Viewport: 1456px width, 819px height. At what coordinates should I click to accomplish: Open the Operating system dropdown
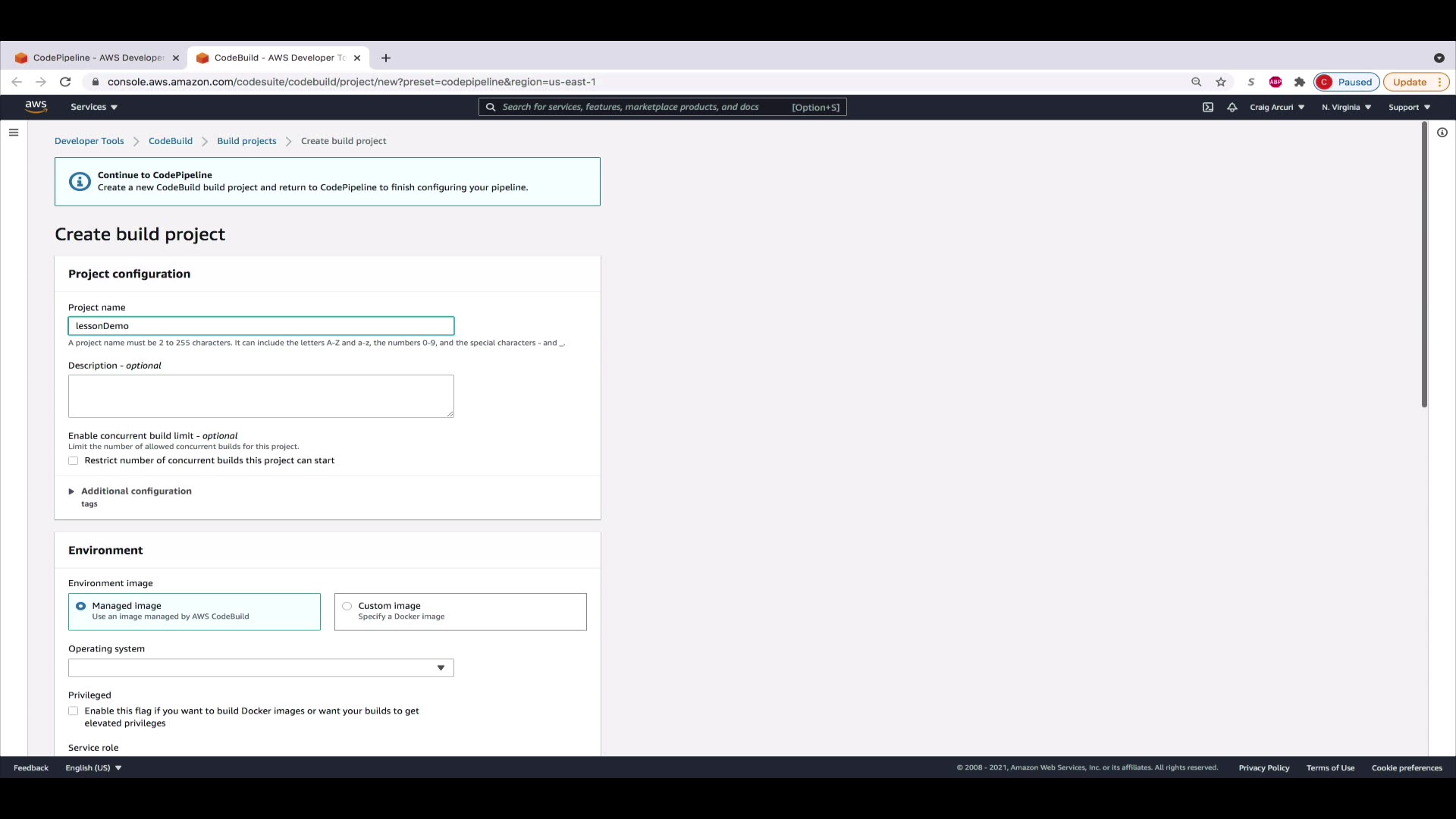pos(261,668)
